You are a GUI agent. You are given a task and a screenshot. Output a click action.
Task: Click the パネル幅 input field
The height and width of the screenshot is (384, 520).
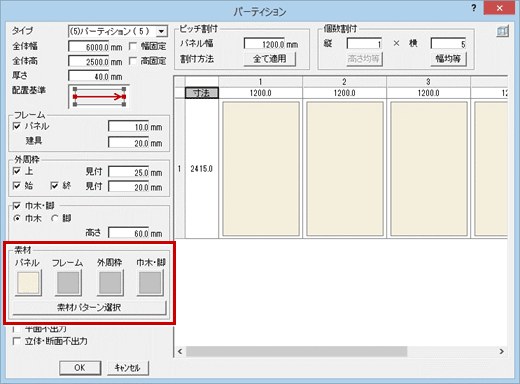click(x=271, y=44)
